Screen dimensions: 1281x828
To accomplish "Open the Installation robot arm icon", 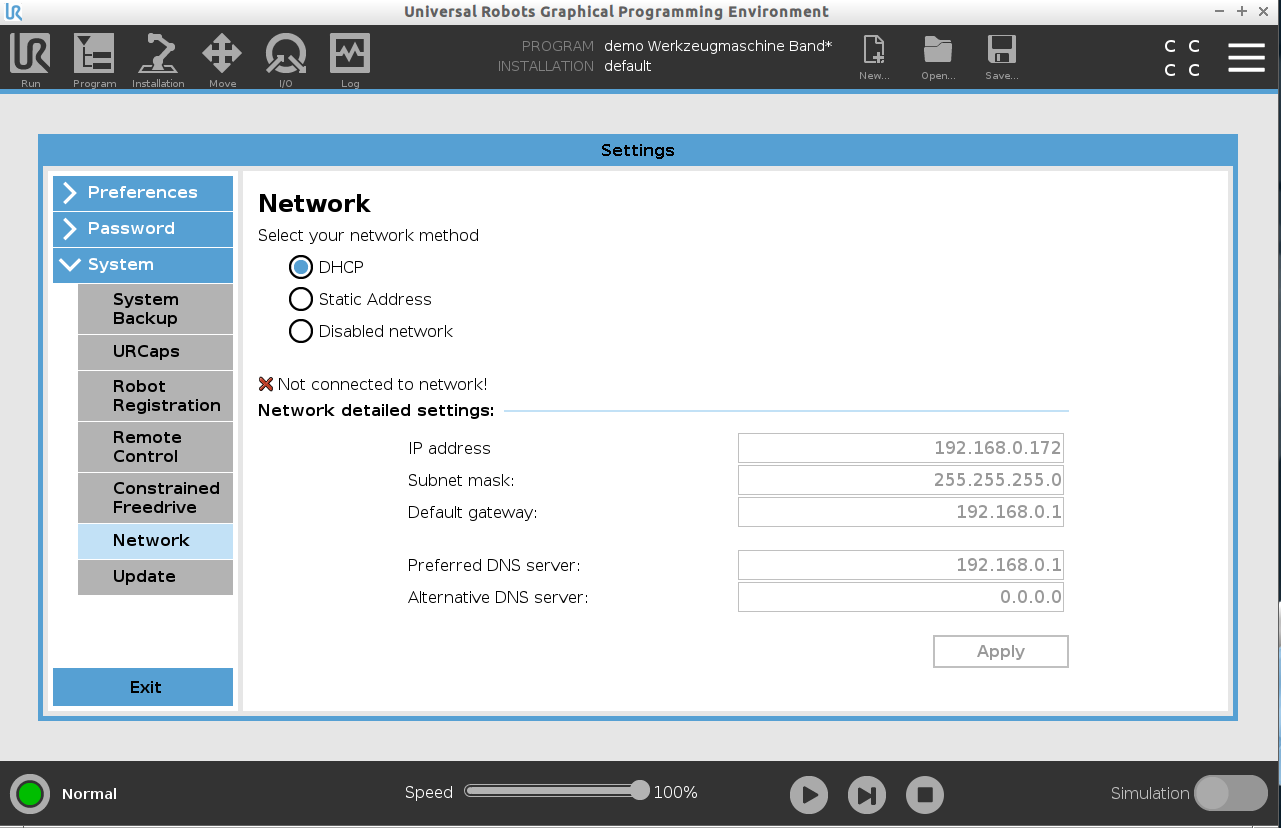I will coord(158,56).
